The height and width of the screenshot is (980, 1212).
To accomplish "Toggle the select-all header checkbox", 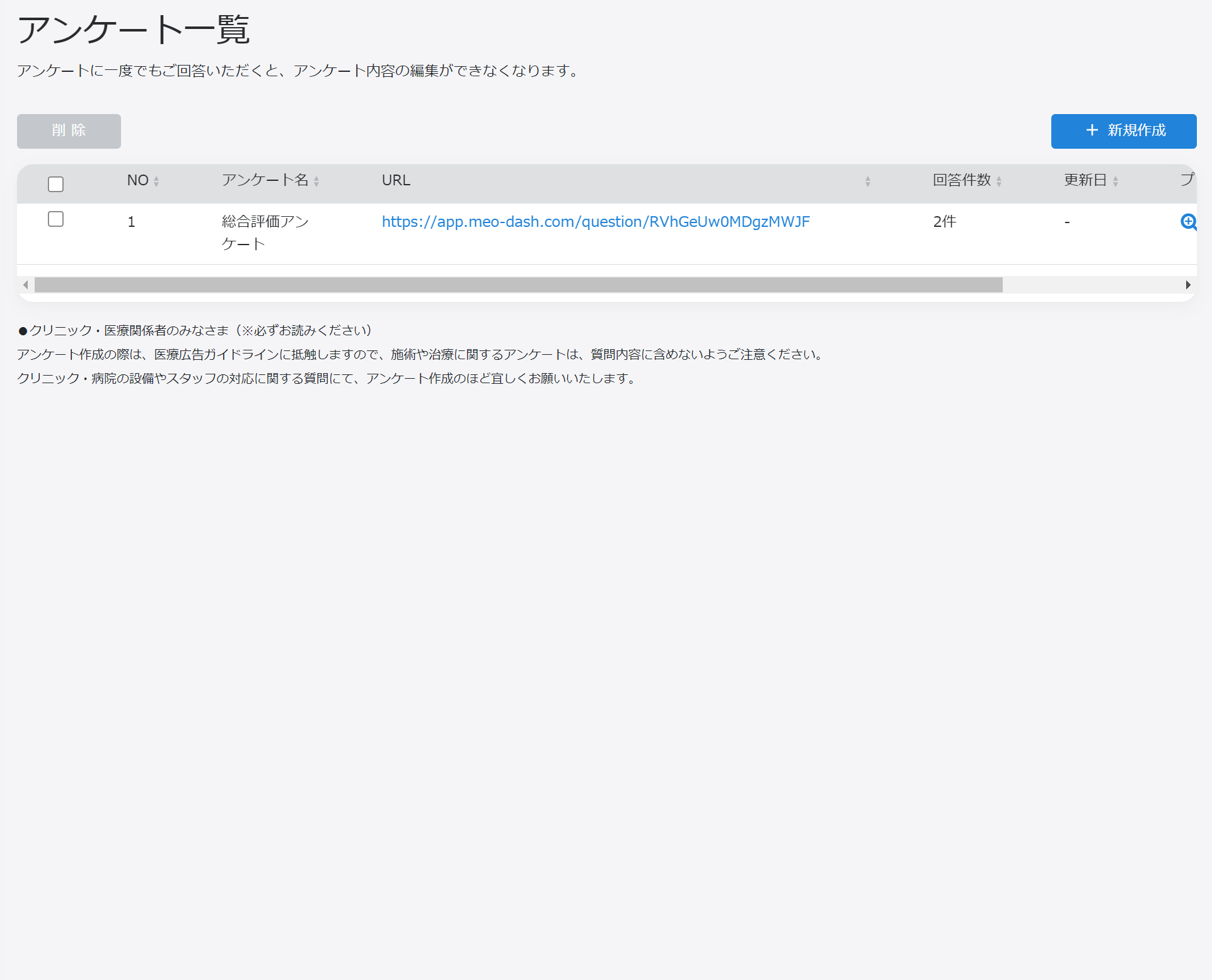I will click(55, 184).
